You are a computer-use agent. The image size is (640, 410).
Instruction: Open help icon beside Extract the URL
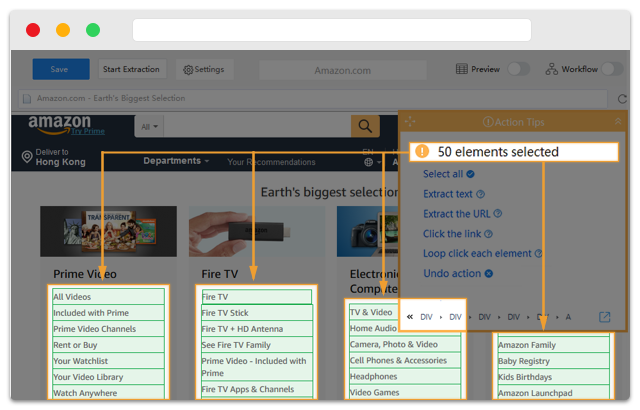pyautogui.click(x=498, y=213)
